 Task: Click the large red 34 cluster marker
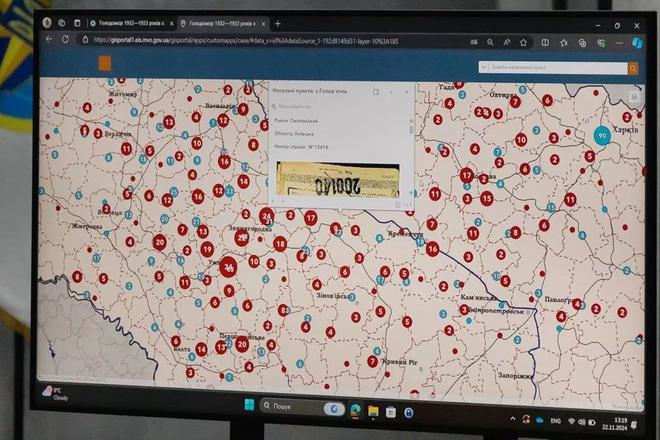(228, 267)
